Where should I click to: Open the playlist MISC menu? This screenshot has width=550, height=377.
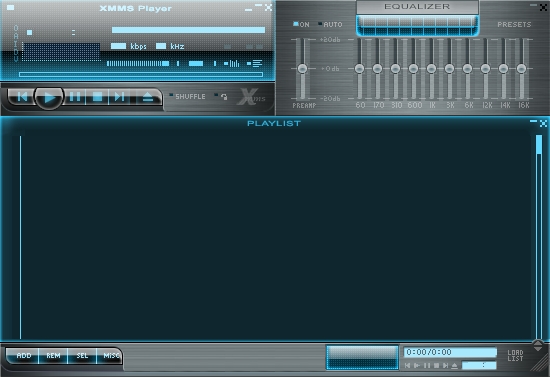tap(110, 356)
